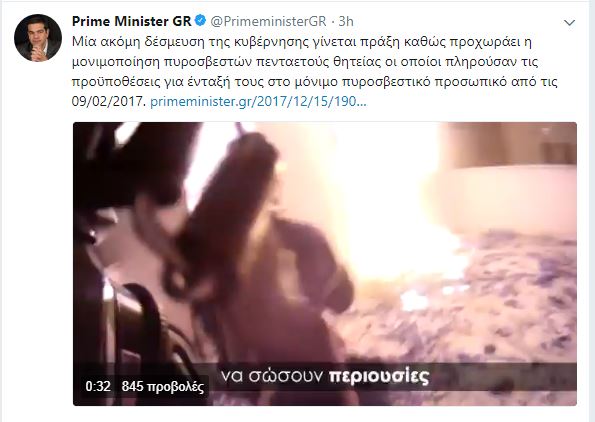Click the word προϋποθέσεις in the tweet

coord(115,82)
